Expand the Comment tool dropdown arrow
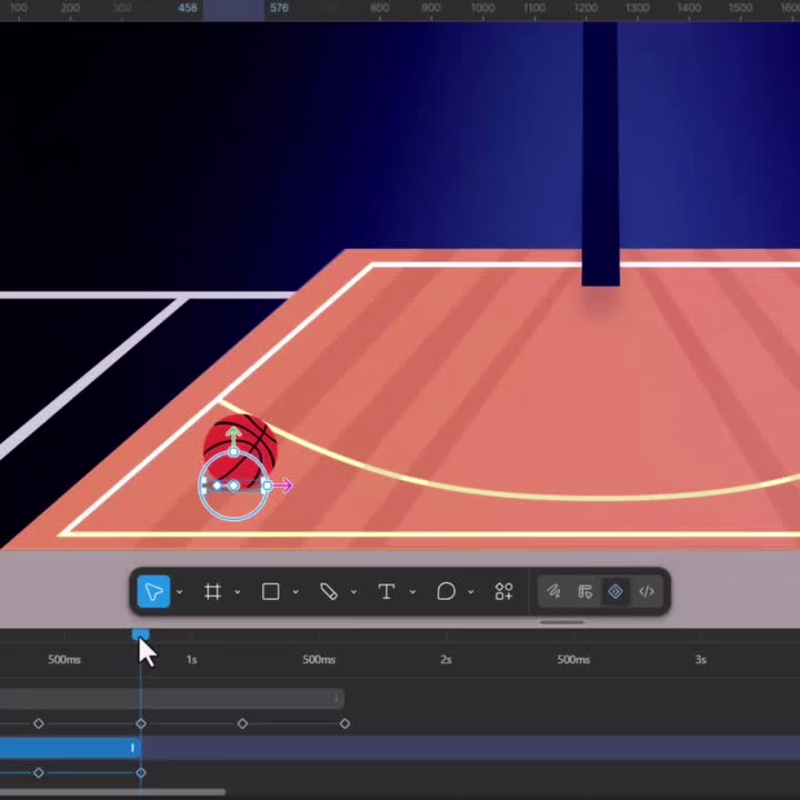 471,592
